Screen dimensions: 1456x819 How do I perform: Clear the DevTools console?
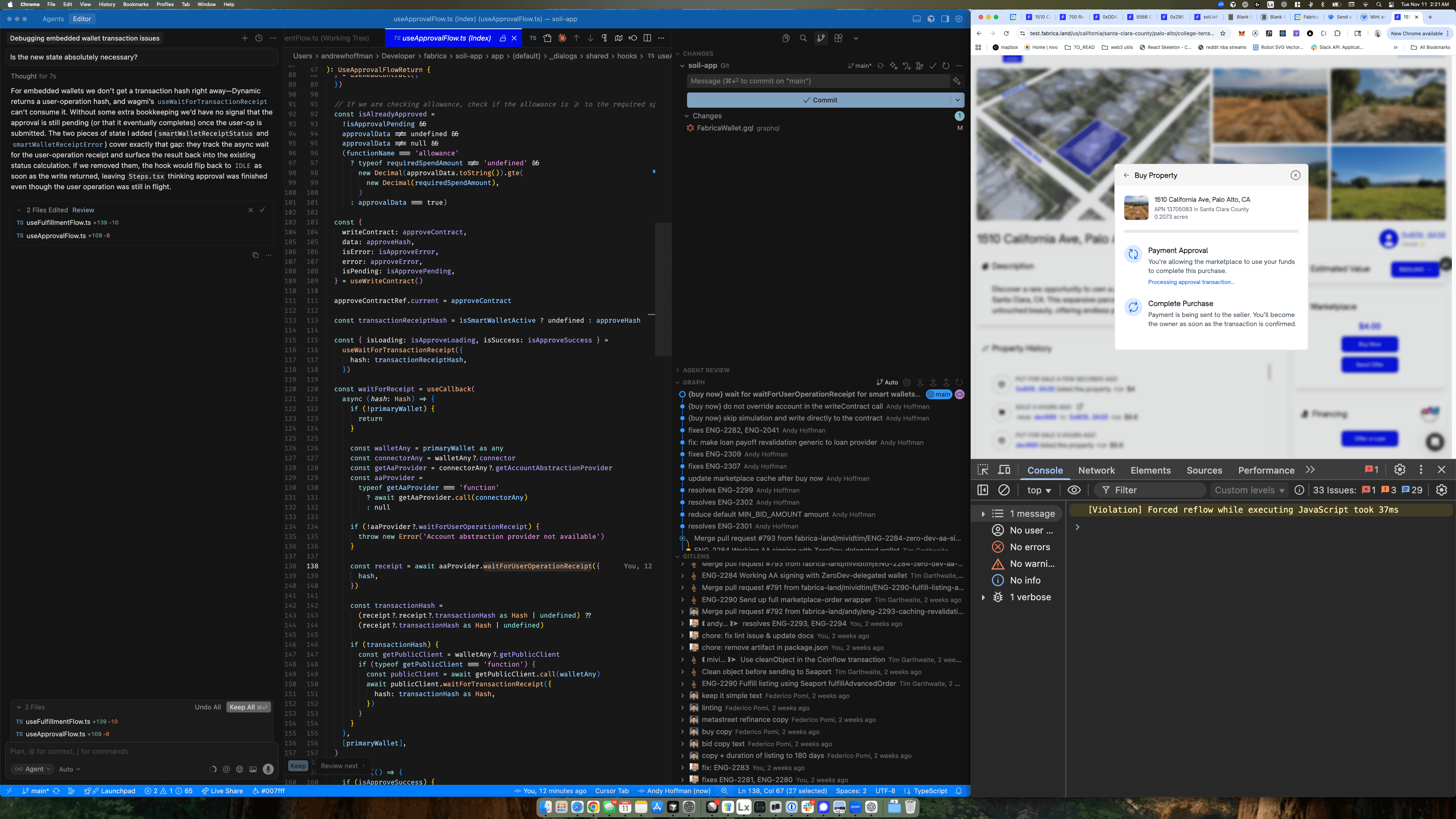click(x=1004, y=490)
